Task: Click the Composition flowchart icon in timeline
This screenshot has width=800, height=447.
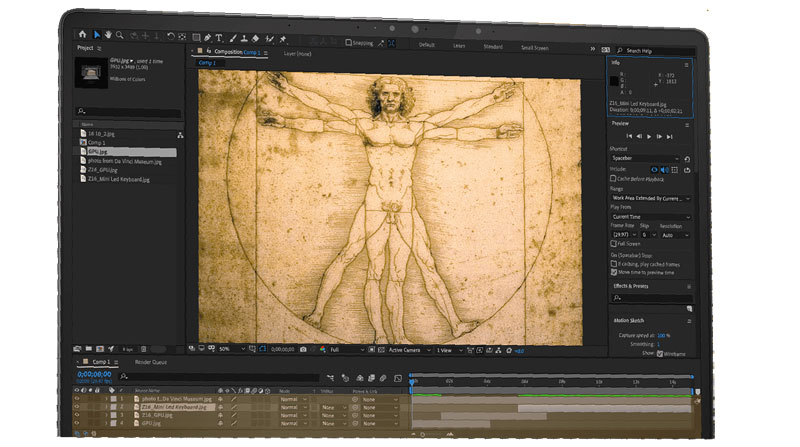Action: (331, 378)
